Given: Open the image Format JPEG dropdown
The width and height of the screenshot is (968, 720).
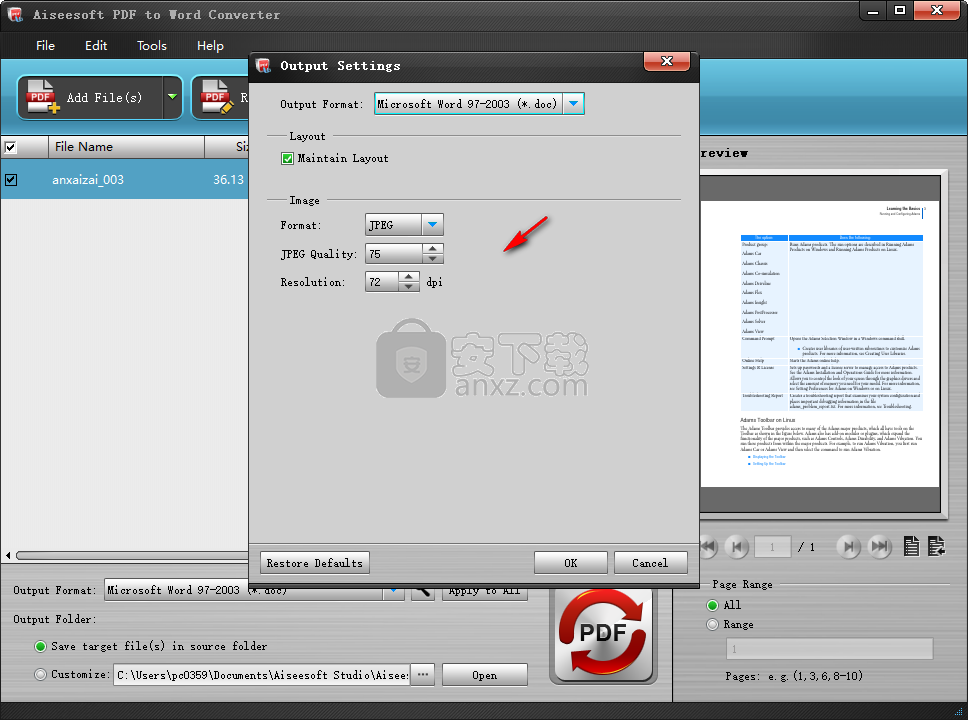Looking at the screenshot, I should click(x=432, y=225).
